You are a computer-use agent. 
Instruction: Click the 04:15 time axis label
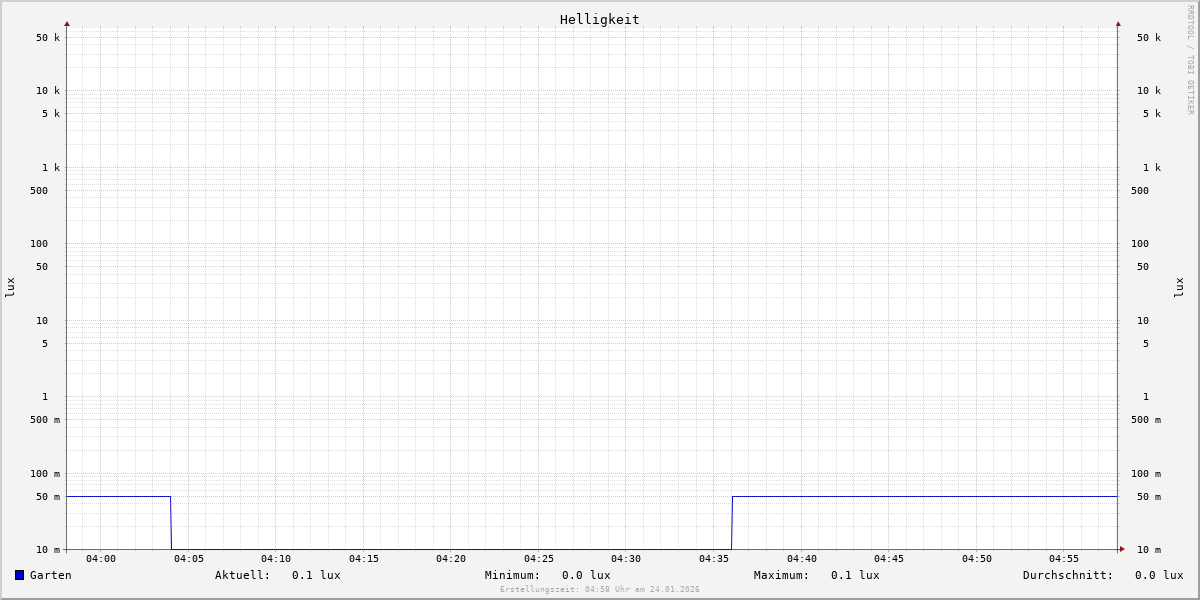click(364, 559)
